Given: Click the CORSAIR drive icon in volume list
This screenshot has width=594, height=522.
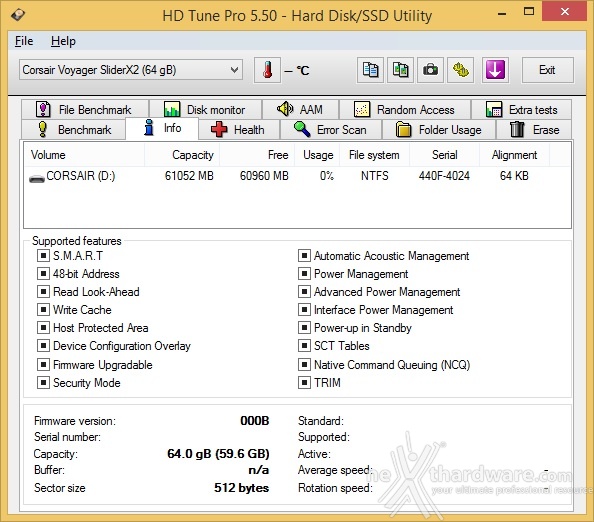Looking at the screenshot, I should pyautogui.click(x=37, y=178).
